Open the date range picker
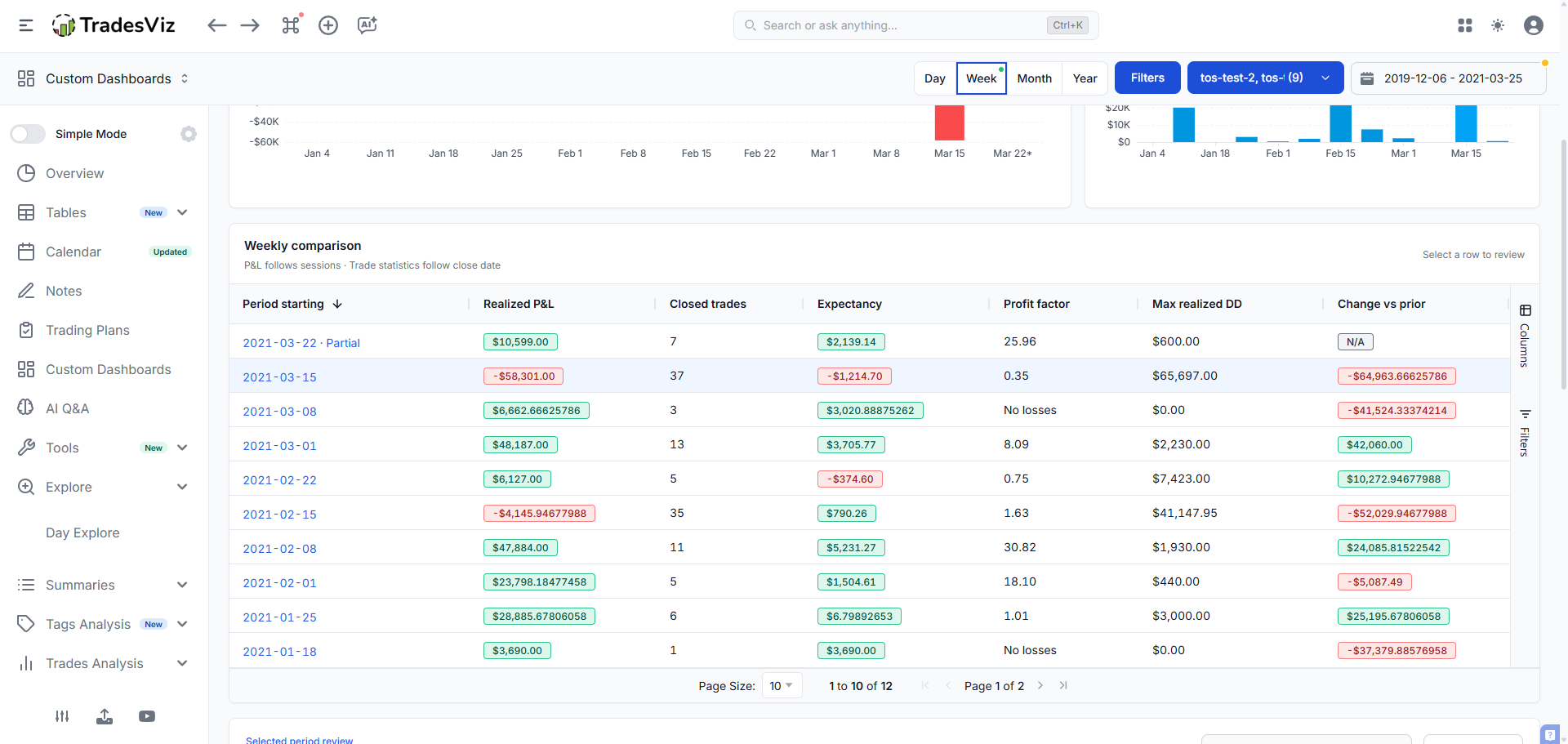1568x744 pixels. pyautogui.click(x=1448, y=78)
